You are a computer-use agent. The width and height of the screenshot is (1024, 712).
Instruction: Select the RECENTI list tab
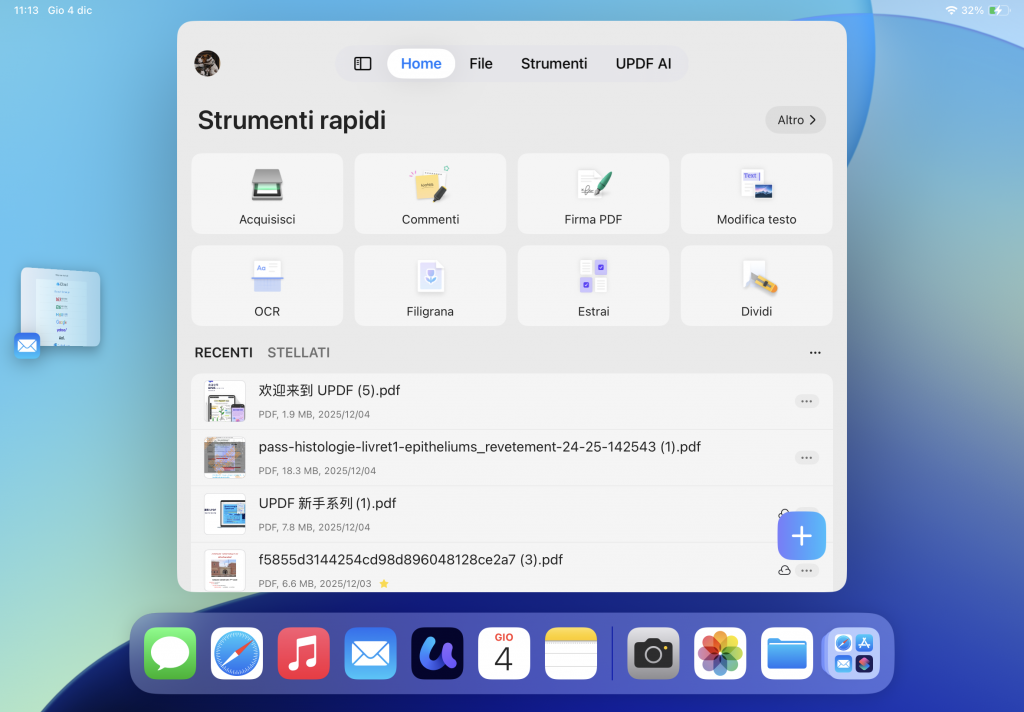(x=223, y=353)
